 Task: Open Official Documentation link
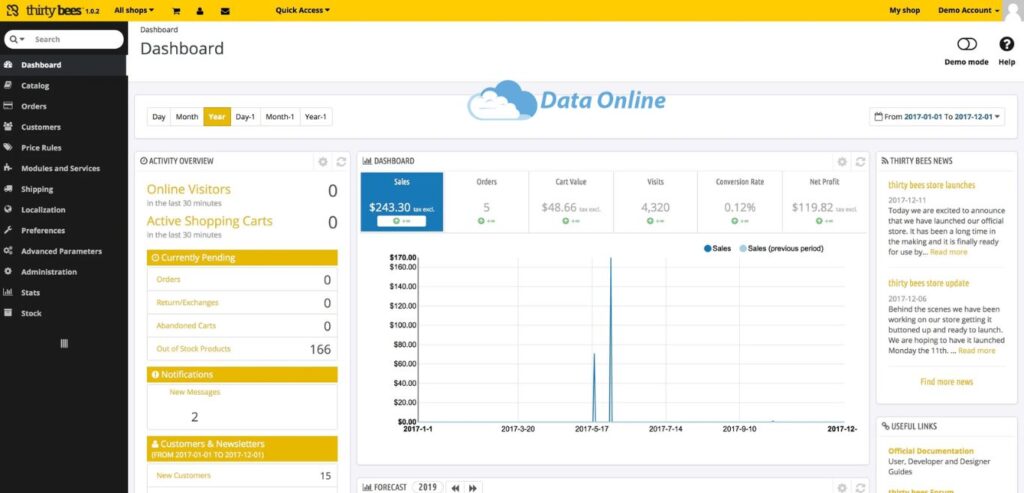931,451
